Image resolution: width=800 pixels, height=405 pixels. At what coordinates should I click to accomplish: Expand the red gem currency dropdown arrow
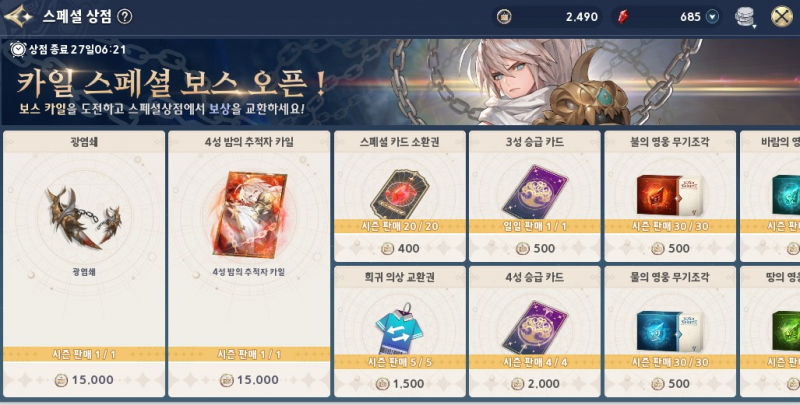tap(712, 17)
